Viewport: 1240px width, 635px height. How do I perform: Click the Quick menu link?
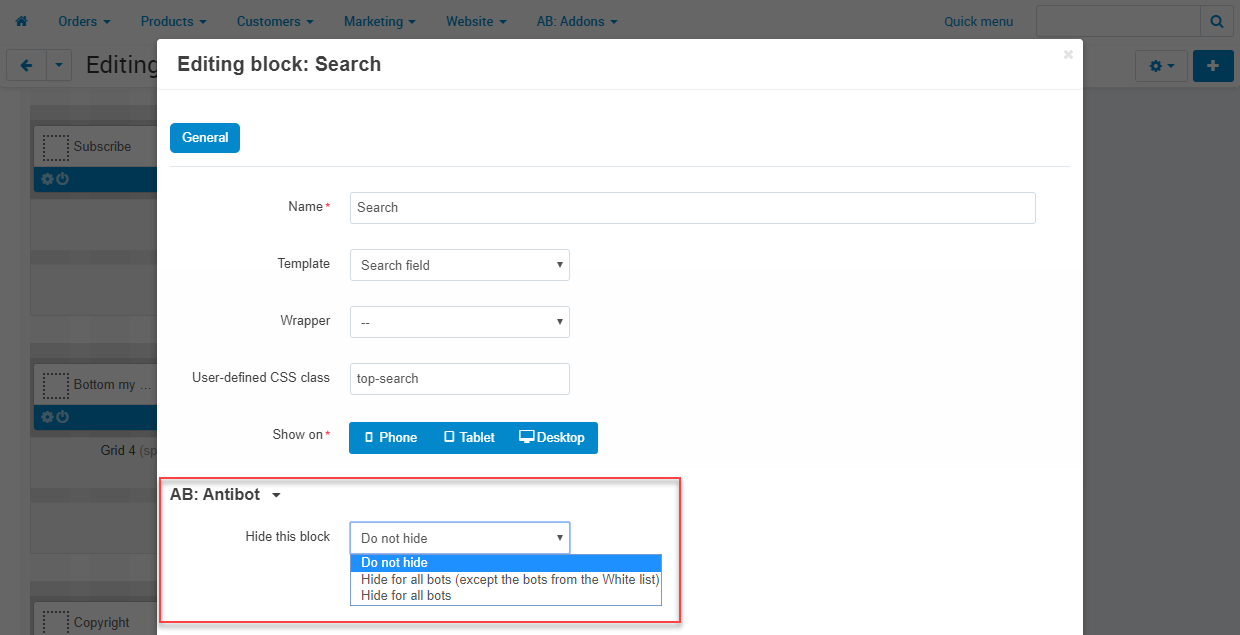[978, 21]
